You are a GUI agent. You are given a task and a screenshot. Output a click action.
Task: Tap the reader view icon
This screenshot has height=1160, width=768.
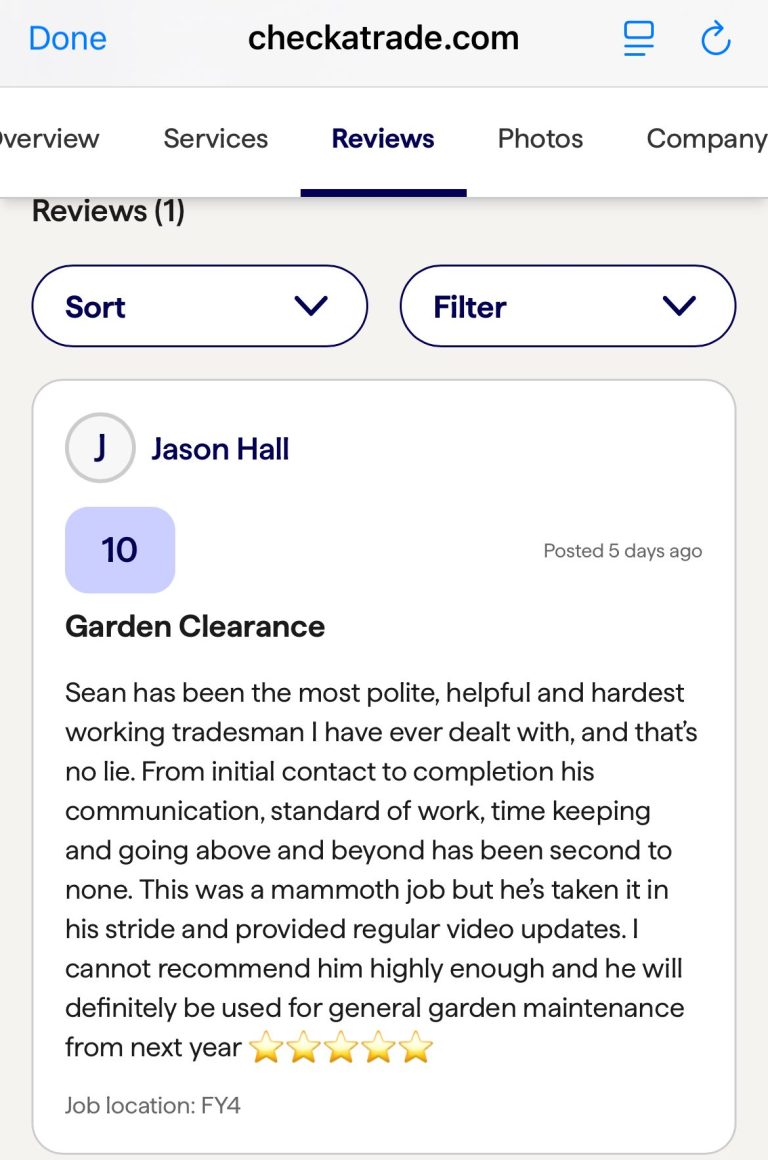(x=638, y=38)
